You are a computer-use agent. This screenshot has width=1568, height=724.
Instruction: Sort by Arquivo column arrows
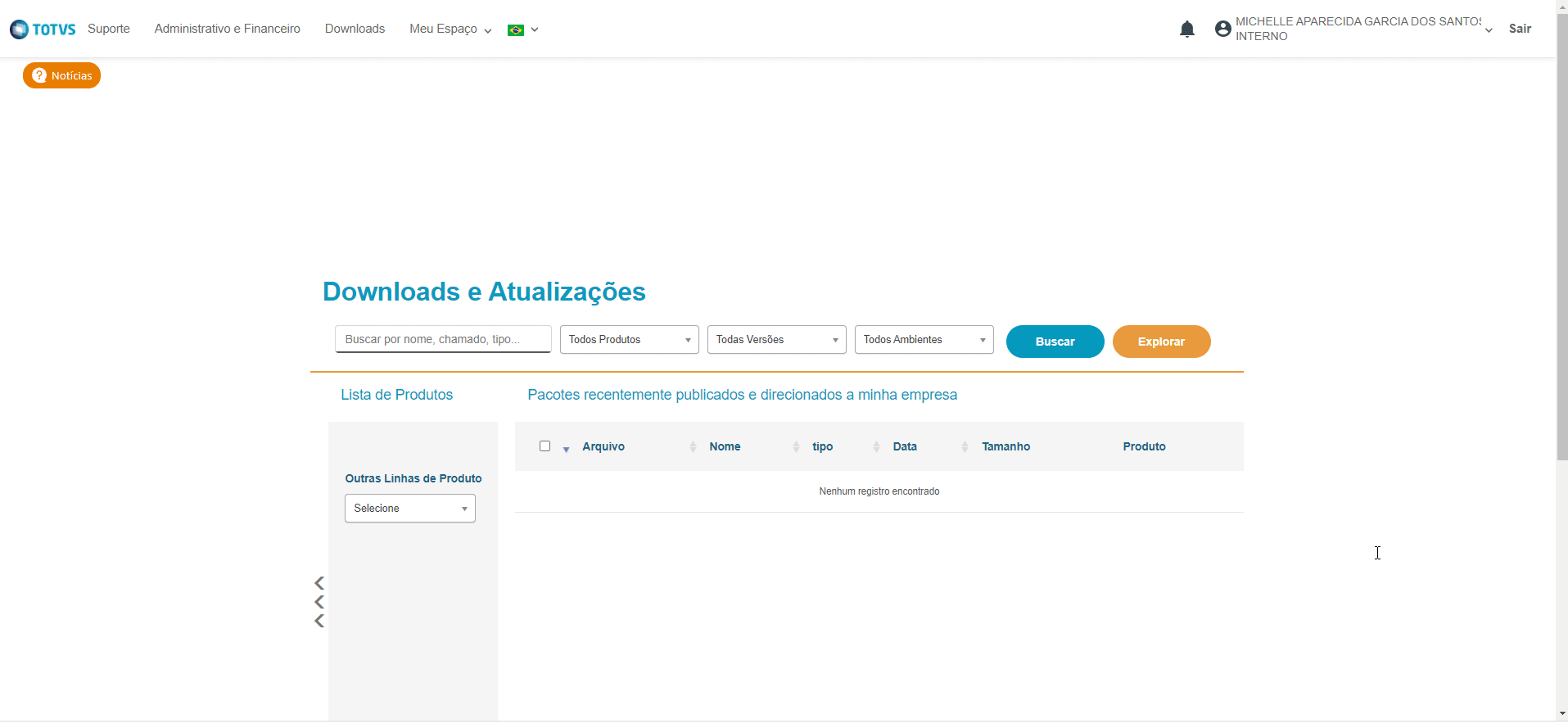tap(693, 446)
